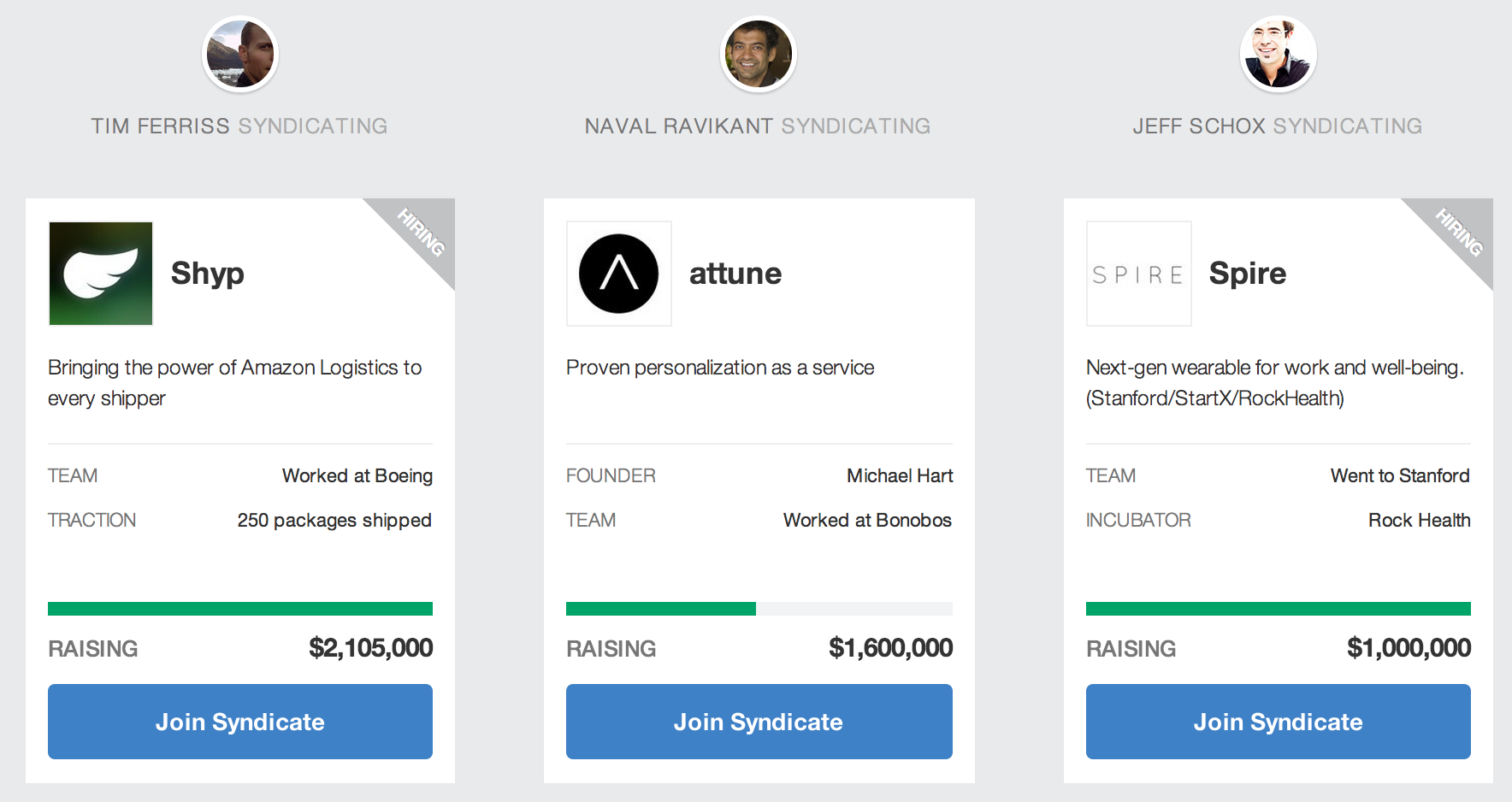Open Tim Ferriss profile avatar

tap(240, 54)
